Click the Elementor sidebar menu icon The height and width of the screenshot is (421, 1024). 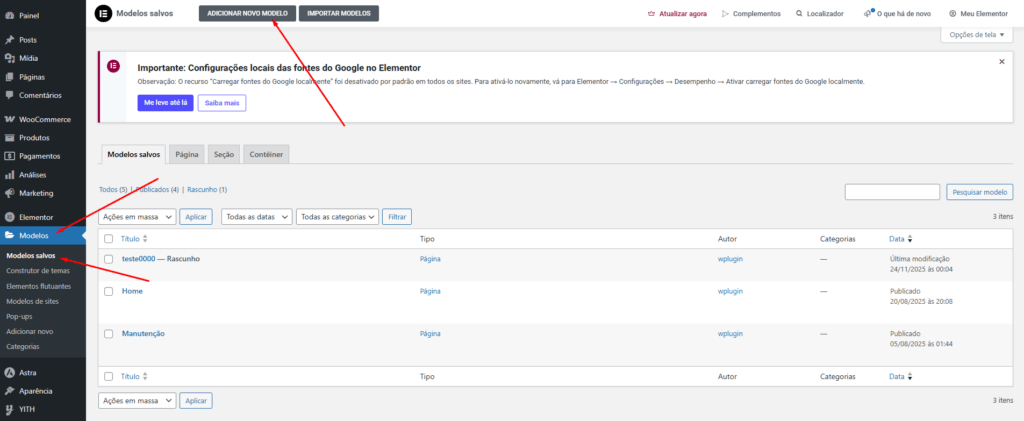9,217
